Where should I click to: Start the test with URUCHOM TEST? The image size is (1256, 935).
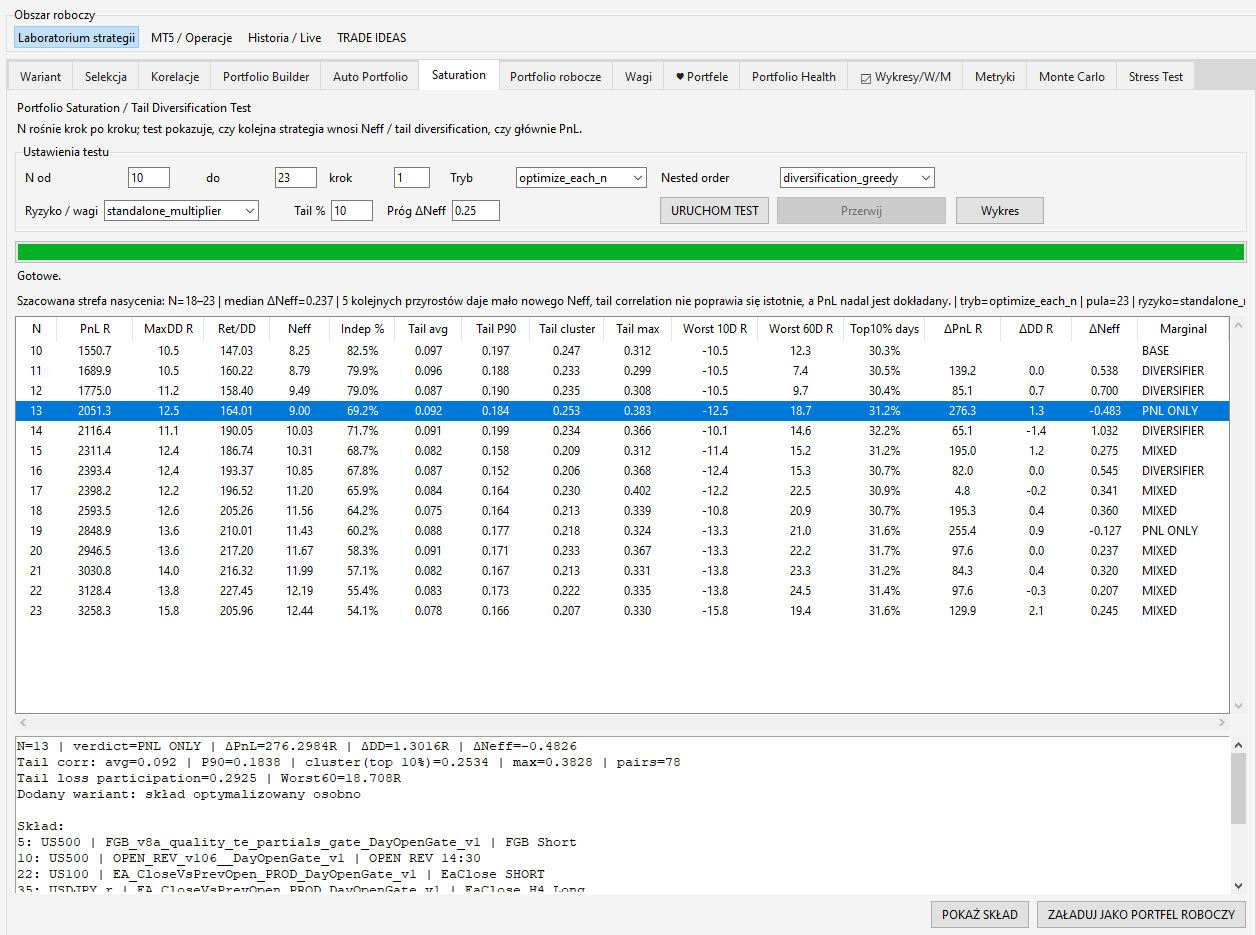pyautogui.click(x=715, y=211)
